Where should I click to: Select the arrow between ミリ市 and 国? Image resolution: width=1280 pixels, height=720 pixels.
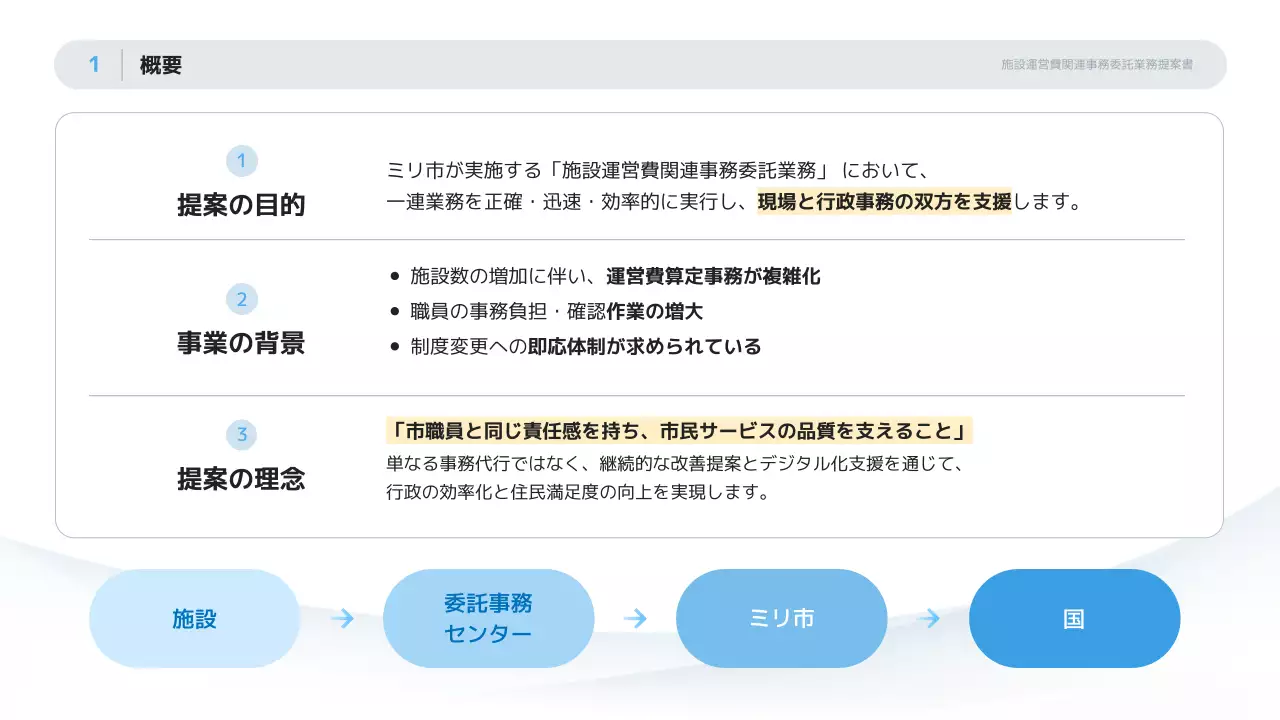tap(927, 618)
